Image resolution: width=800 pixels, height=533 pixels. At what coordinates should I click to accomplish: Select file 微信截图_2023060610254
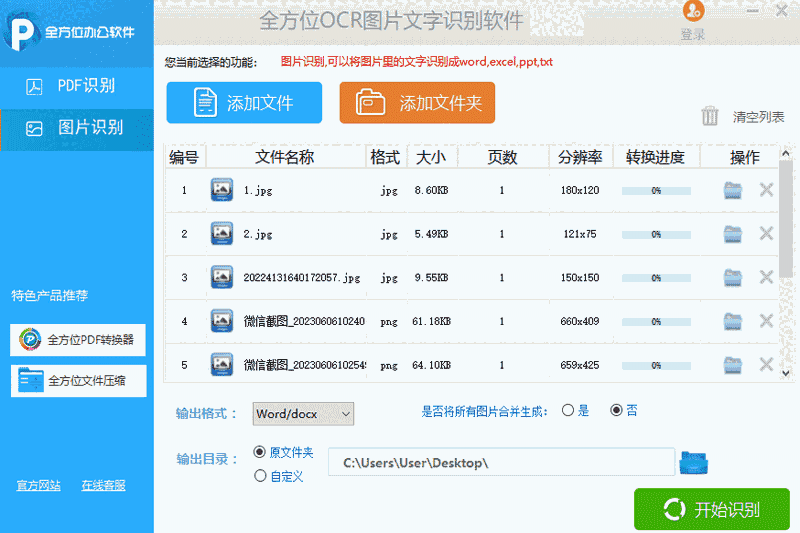305,365
